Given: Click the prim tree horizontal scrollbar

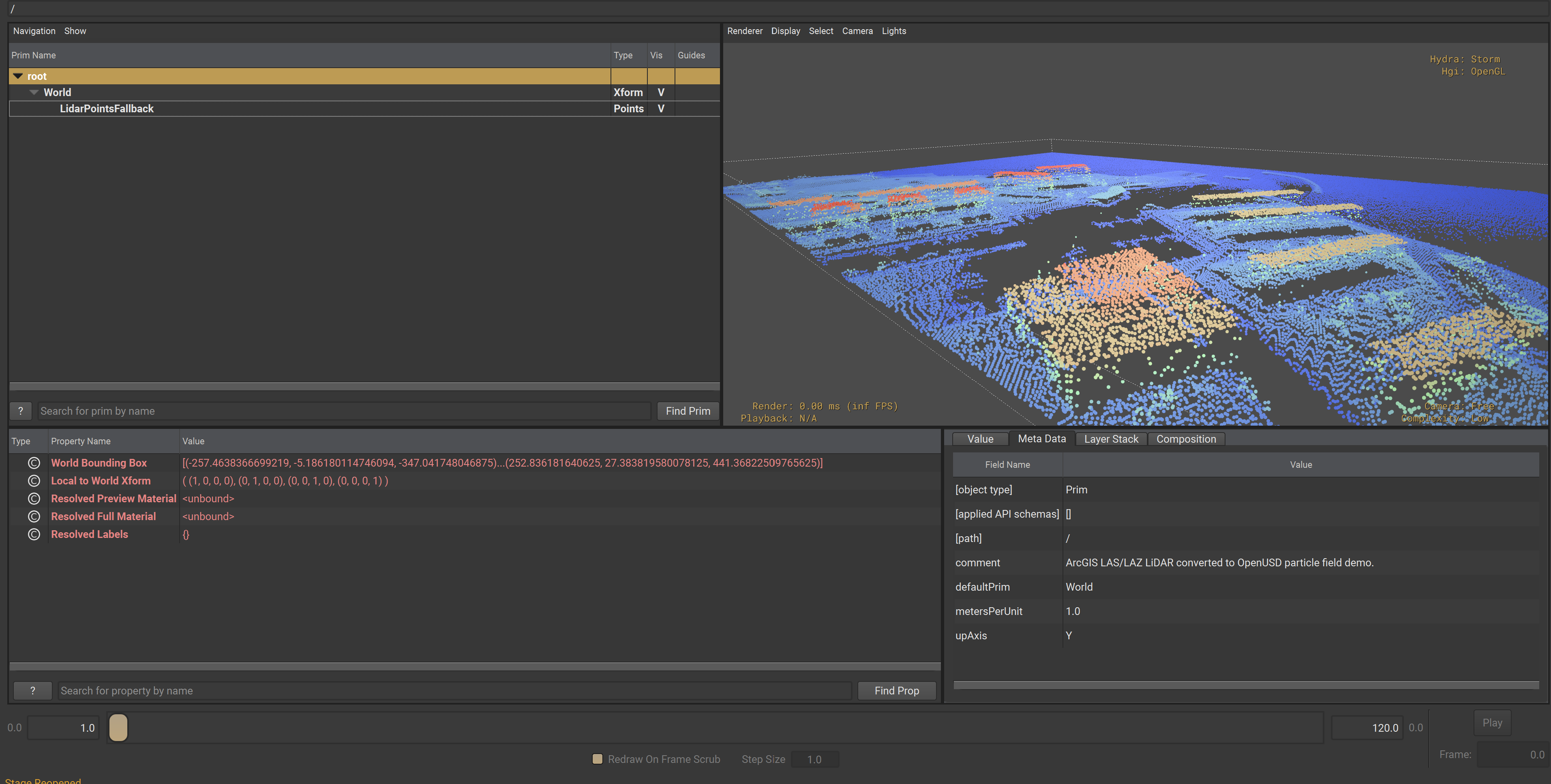Looking at the screenshot, I should click(364, 386).
